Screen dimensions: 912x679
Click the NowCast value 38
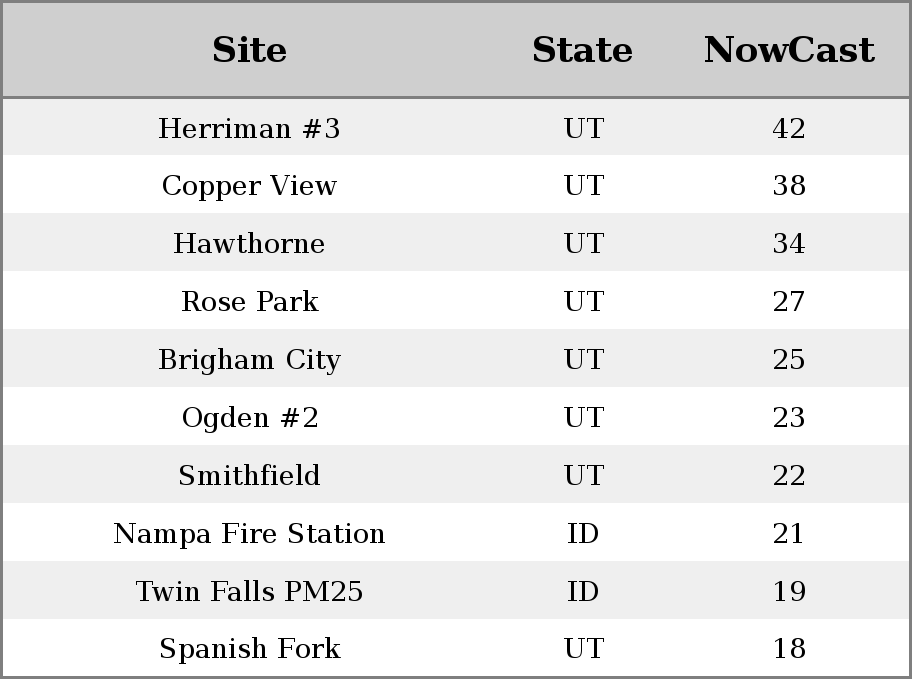coord(789,186)
